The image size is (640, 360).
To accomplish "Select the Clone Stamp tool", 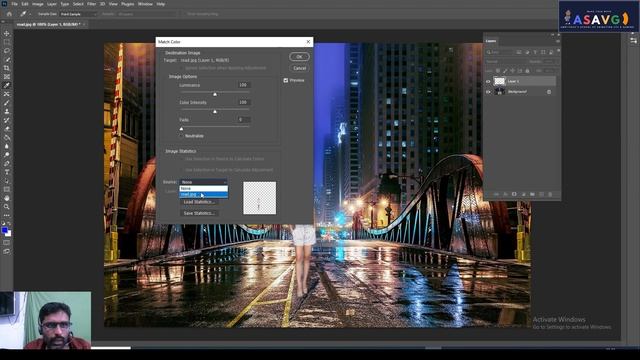I will point(7,111).
